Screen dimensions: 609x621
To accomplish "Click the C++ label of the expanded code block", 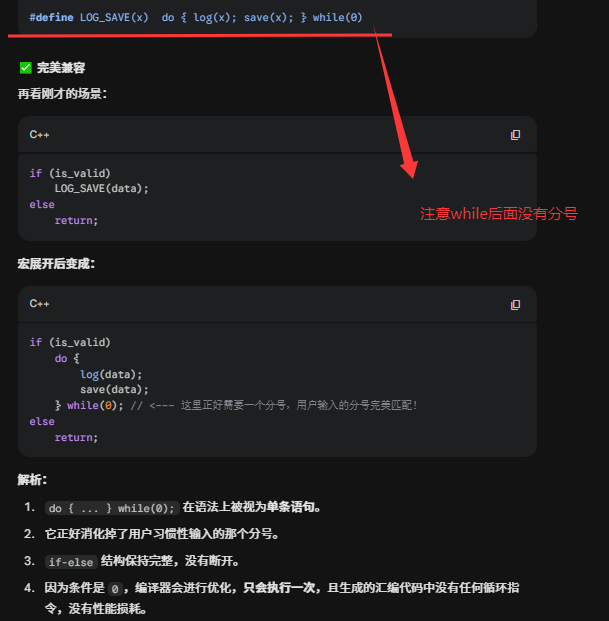I will pyautogui.click(x=39, y=304).
